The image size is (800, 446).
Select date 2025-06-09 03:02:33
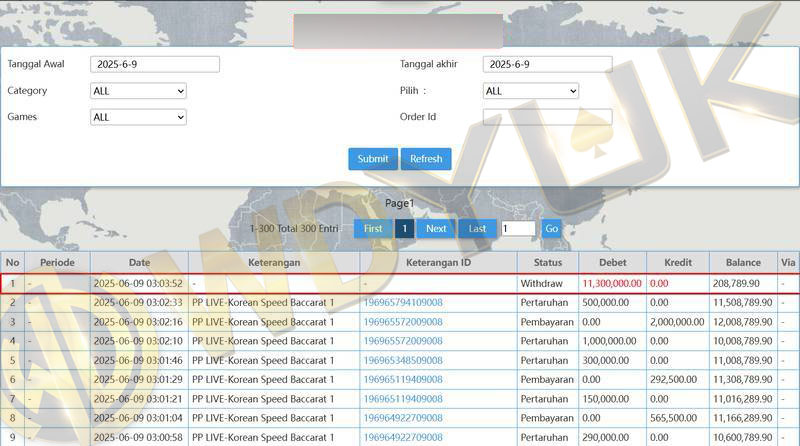click(x=138, y=303)
